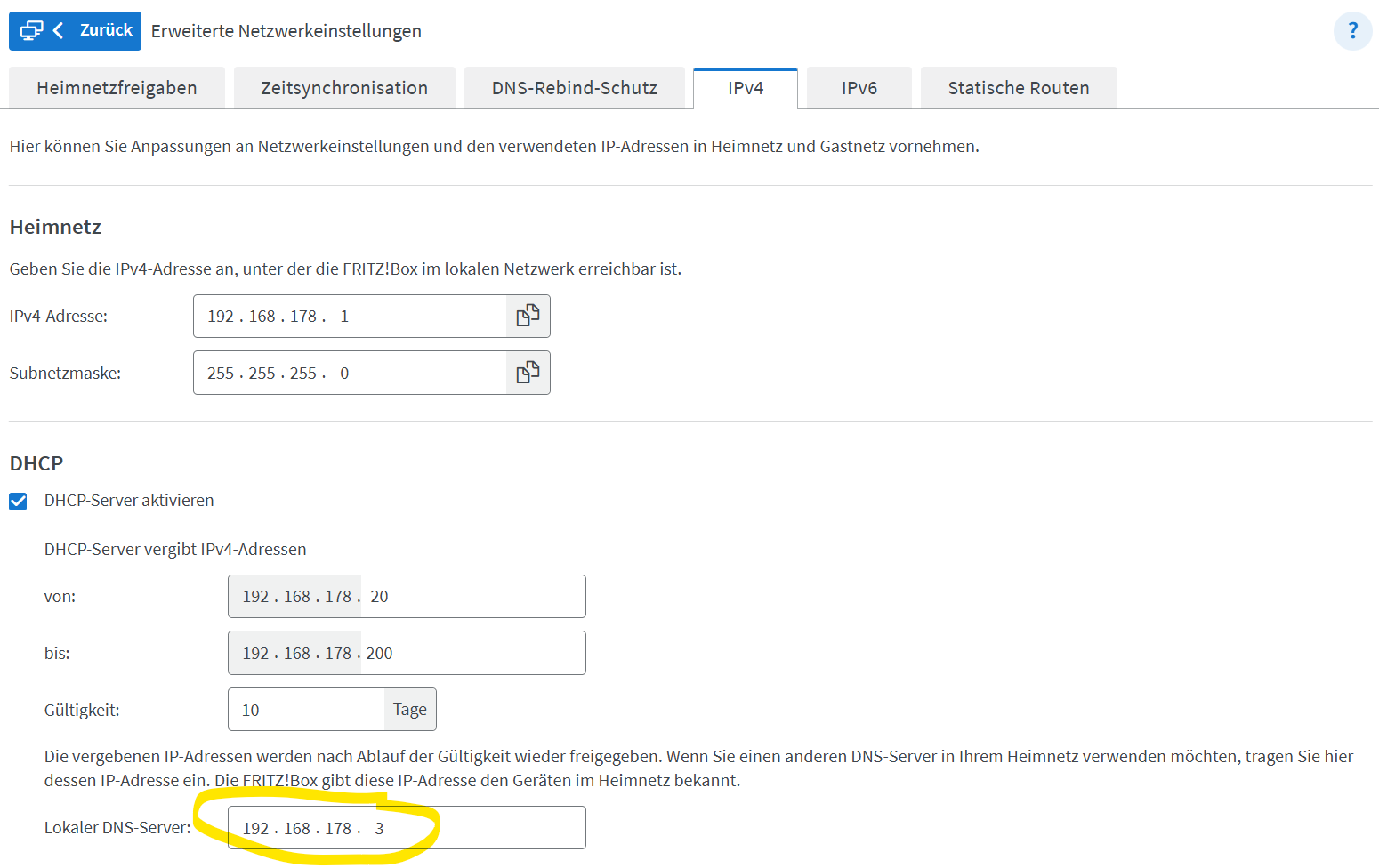Focus the DHCP 'von' start address field
Image resolution: width=1379 pixels, height=868 pixels.
[x=407, y=596]
